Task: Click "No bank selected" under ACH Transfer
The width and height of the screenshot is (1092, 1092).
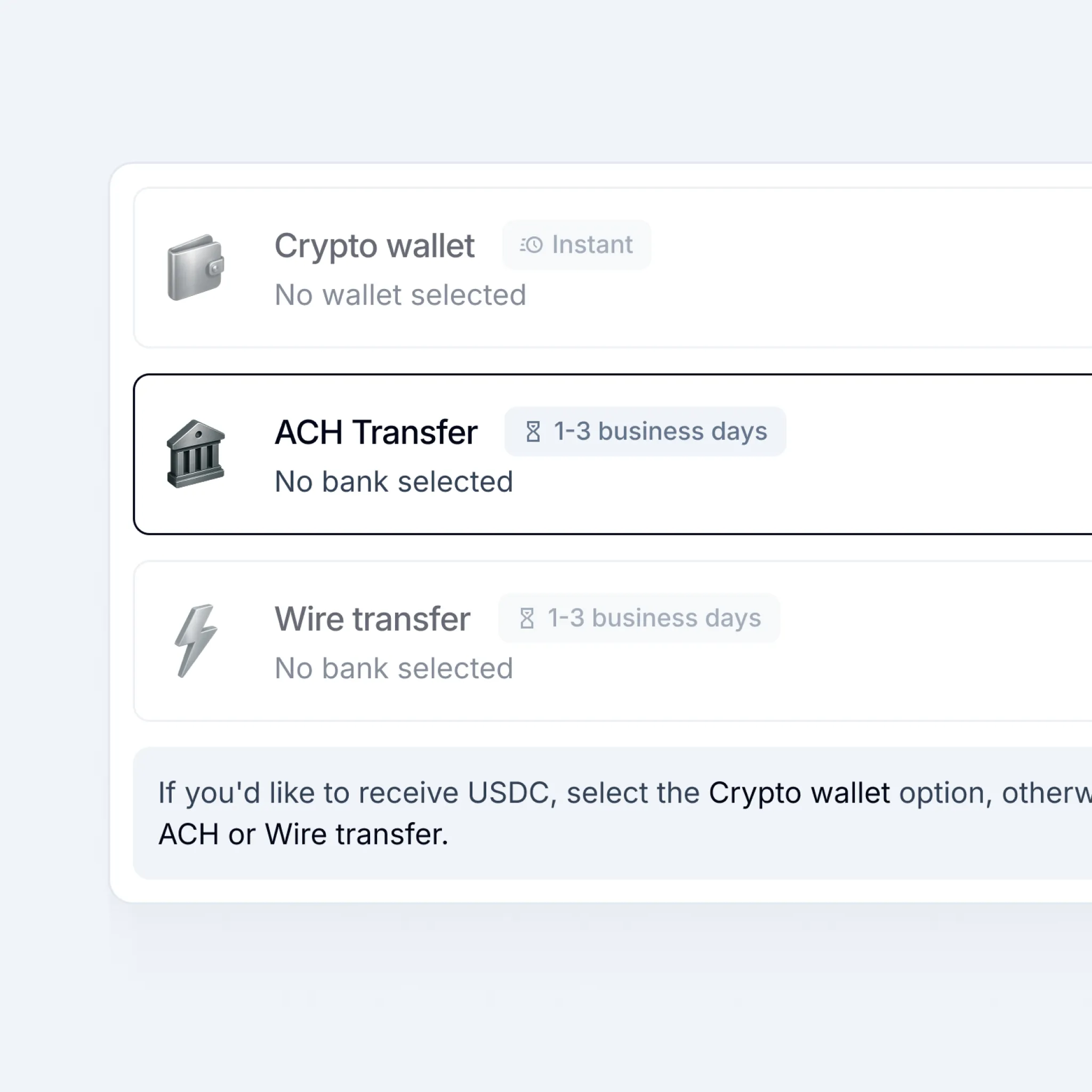Action: pos(394,482)
